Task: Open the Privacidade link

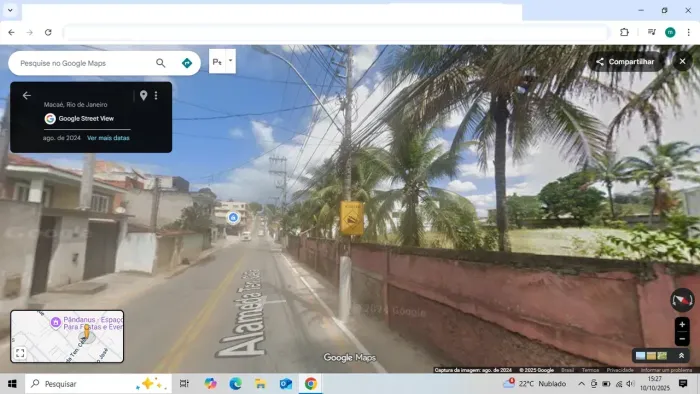Action: pyautogui.click(x=620, y=370)
